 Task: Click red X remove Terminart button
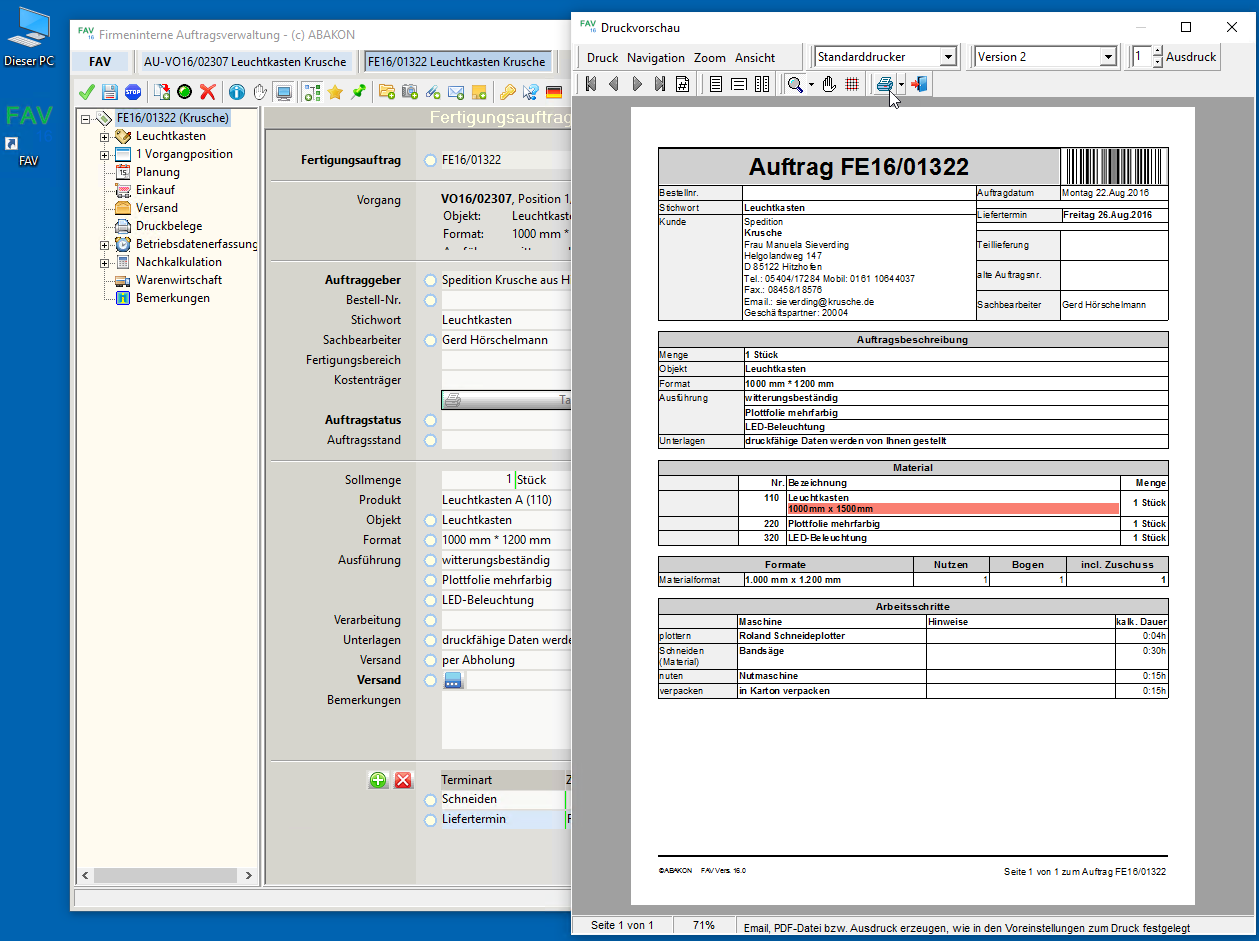tap(403, 780)
